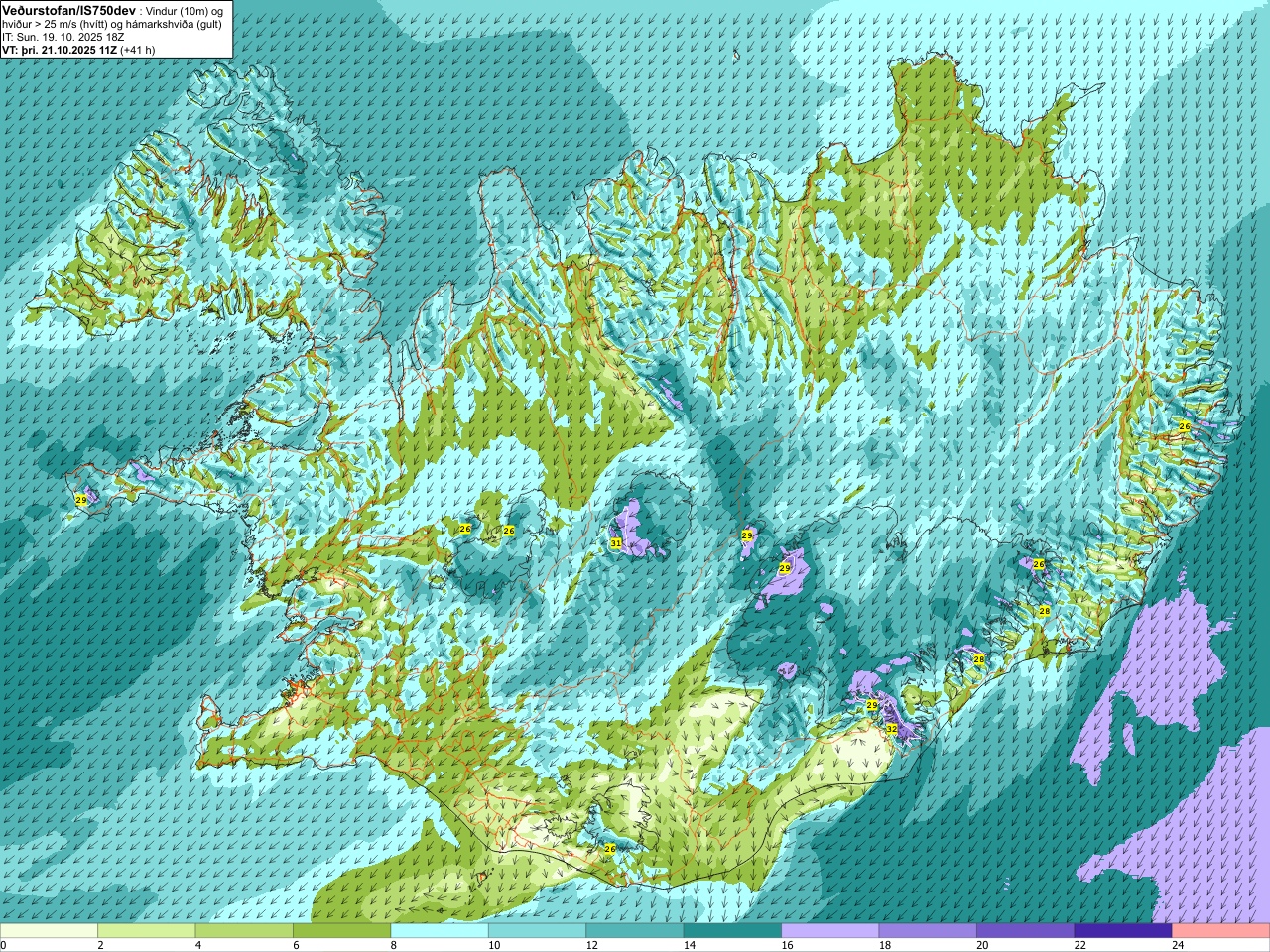Choose the 22–24 m/s dark indigo legend swatch
The height and width of the screenshot is (952, 1270).
click(x=1123, y=931)
